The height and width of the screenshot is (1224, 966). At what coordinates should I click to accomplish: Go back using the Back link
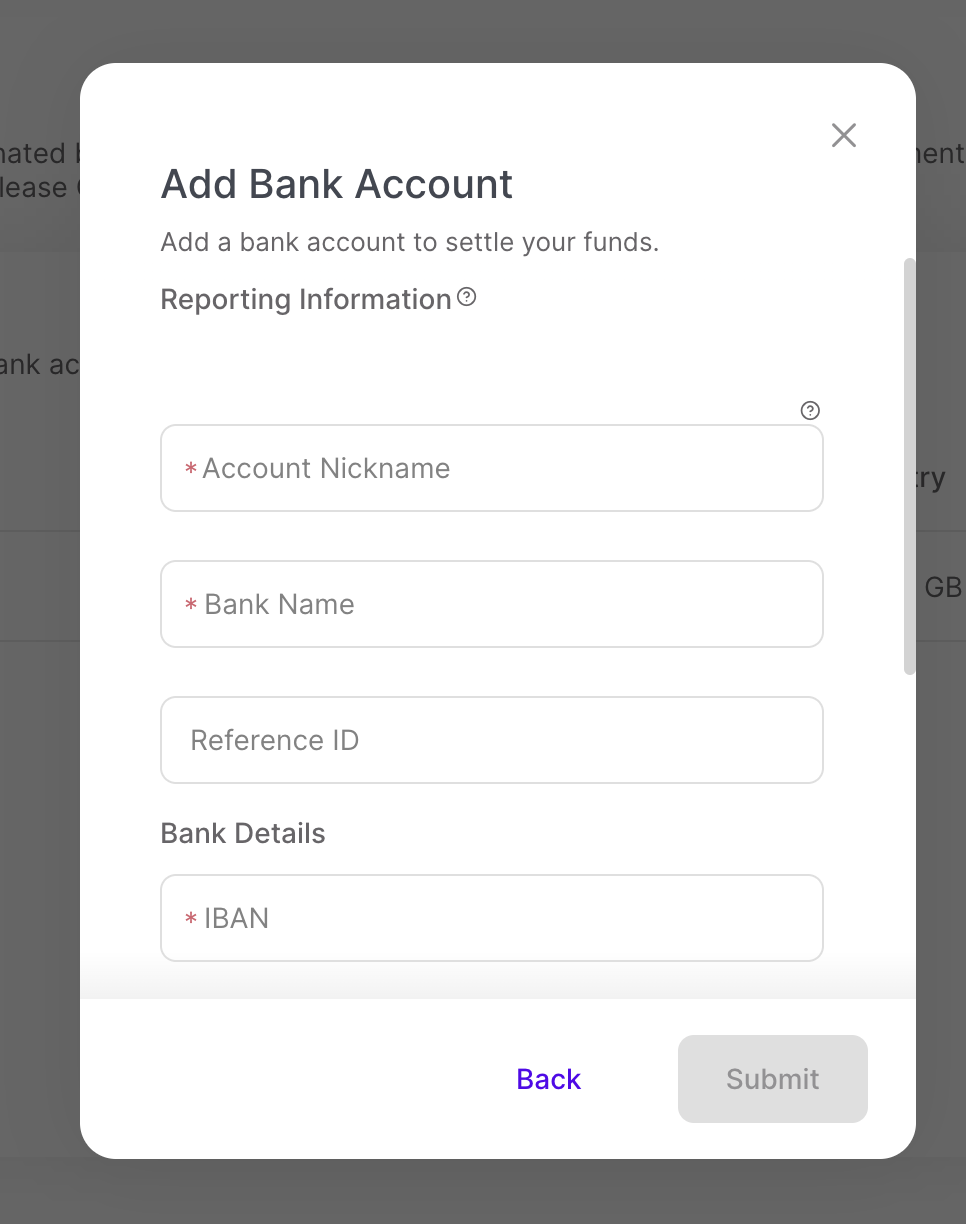click(x=549, y=1079)
